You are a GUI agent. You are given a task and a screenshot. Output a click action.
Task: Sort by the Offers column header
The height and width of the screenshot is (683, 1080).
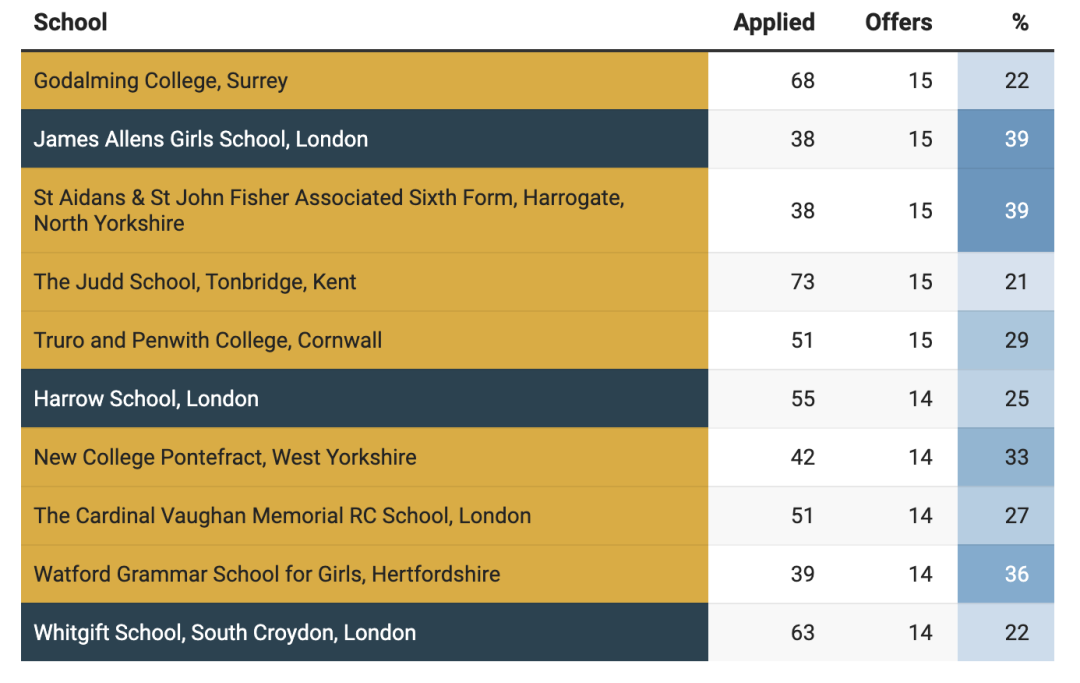pyautogui.click(x=898, y=22)
